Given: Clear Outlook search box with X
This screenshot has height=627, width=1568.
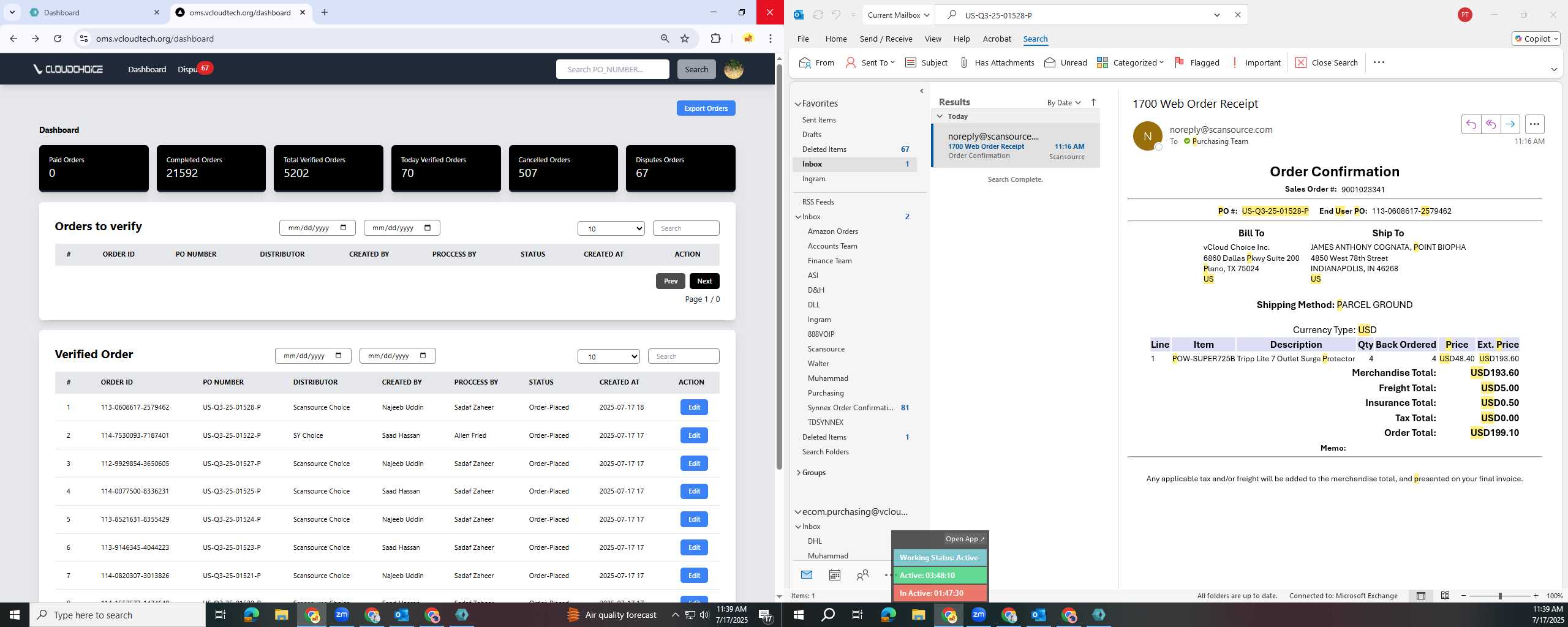Looking at the screenshot, I should point(1237,15).
